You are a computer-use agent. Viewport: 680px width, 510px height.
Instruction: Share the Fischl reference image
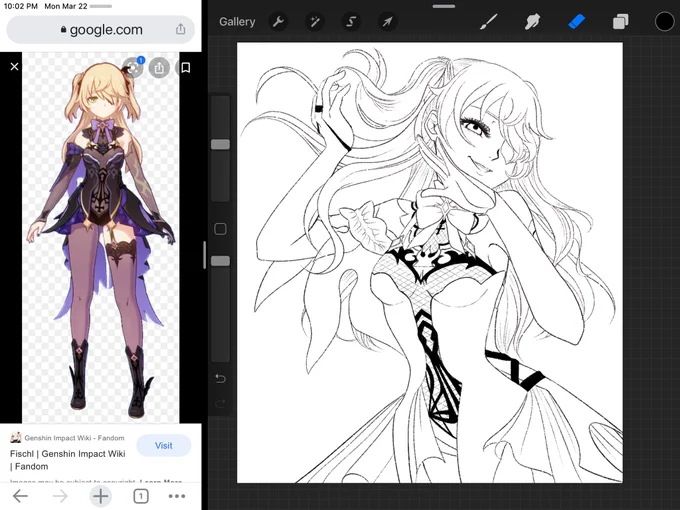point(159,68)
